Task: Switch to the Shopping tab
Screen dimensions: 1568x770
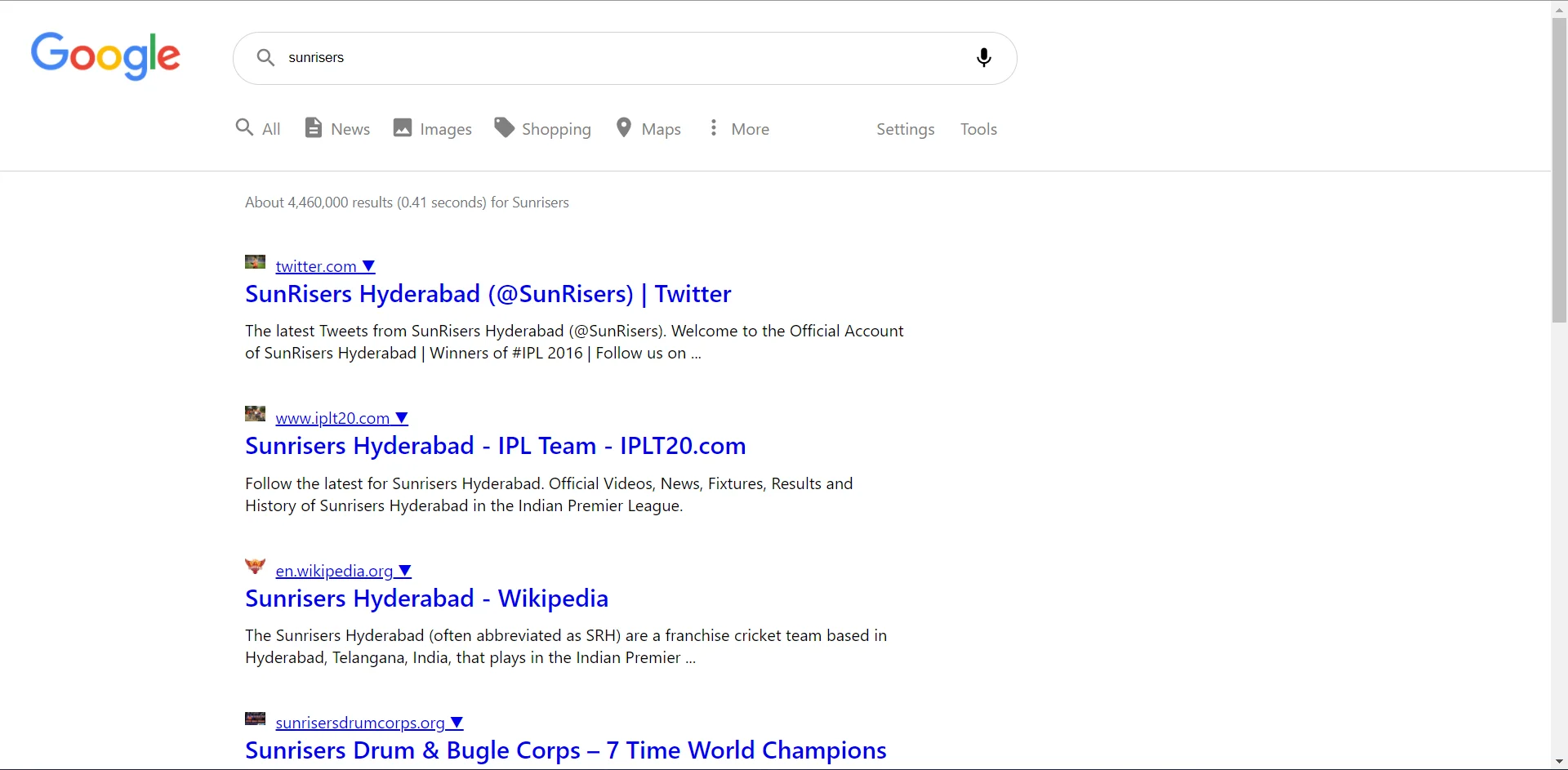Action: point(543,128)
